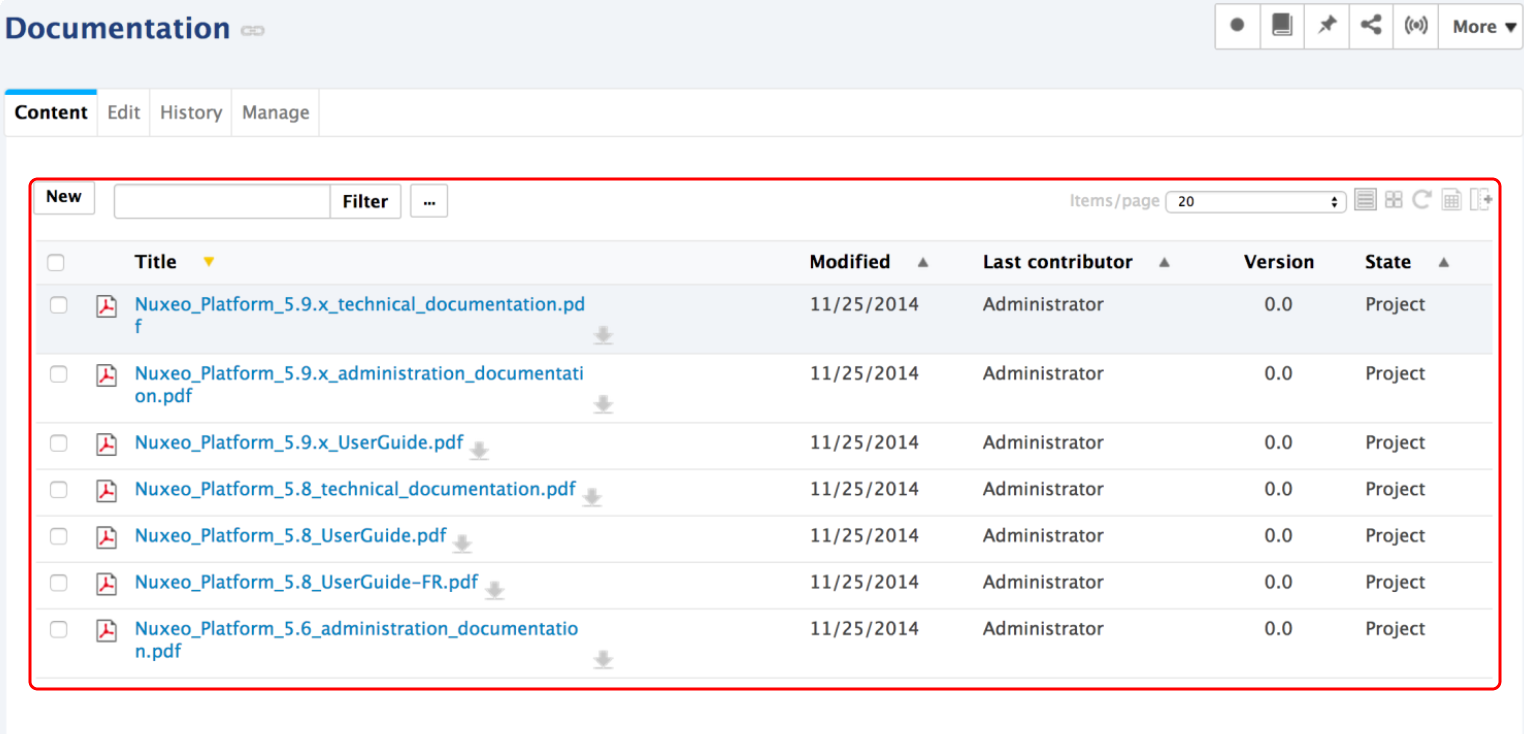Check the box for 5.9.x_administration_documentation.pdf

click(x=59, y=374)
